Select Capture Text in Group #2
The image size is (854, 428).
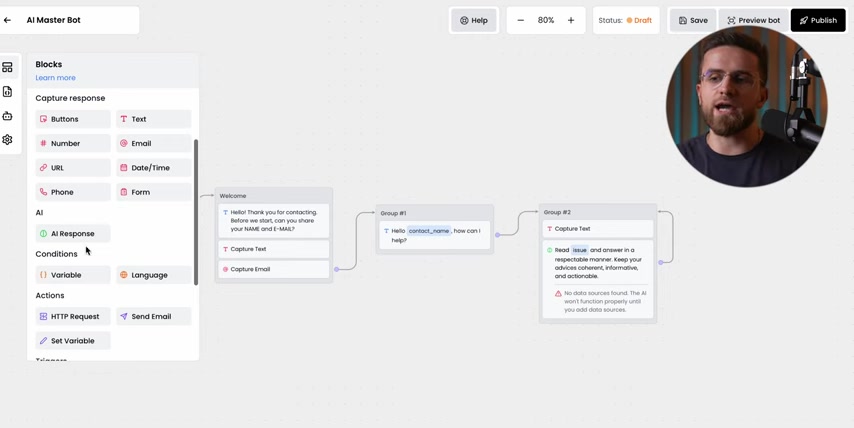pos(598,229)
